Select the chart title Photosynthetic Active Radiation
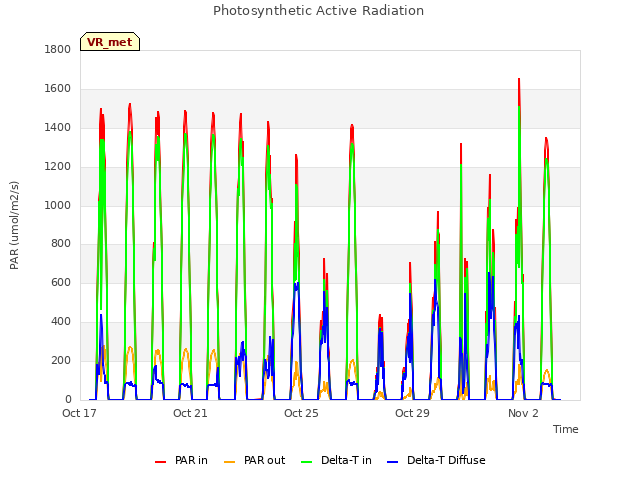 [318, 11]
